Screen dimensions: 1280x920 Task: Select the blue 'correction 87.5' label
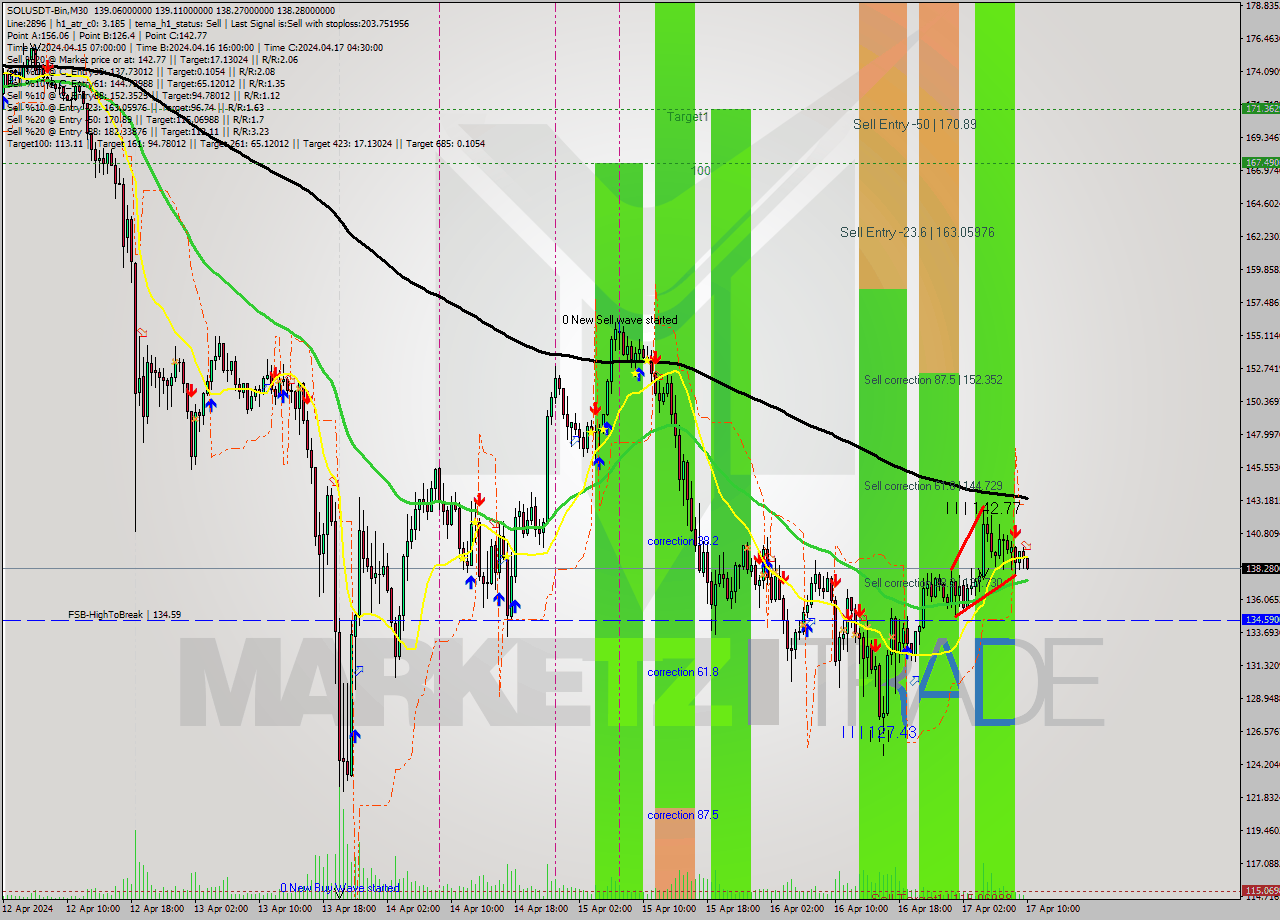click(x=682, y=815)
